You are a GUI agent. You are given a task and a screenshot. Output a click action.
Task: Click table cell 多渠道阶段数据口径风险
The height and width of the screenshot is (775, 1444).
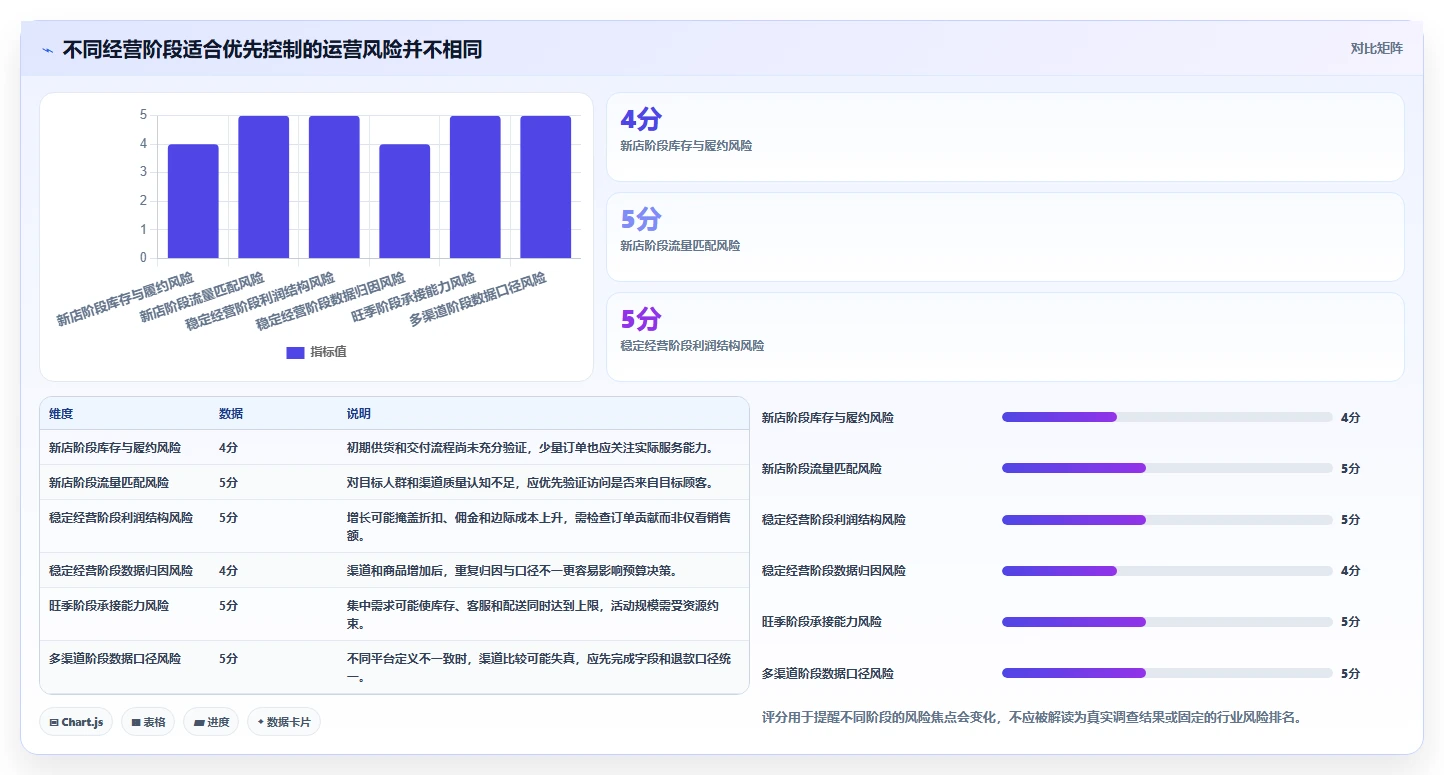click(115, 659)
